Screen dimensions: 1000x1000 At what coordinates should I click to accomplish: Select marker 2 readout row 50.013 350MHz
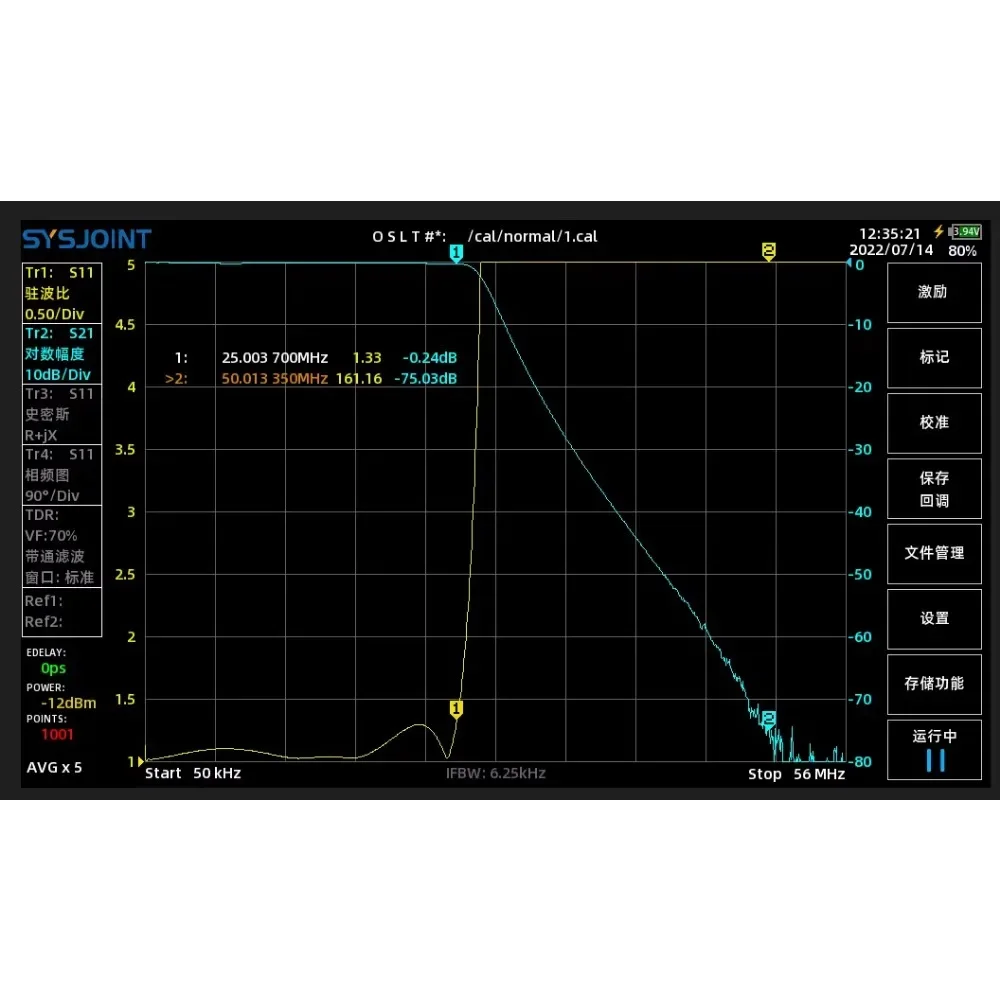pos(311,378)
